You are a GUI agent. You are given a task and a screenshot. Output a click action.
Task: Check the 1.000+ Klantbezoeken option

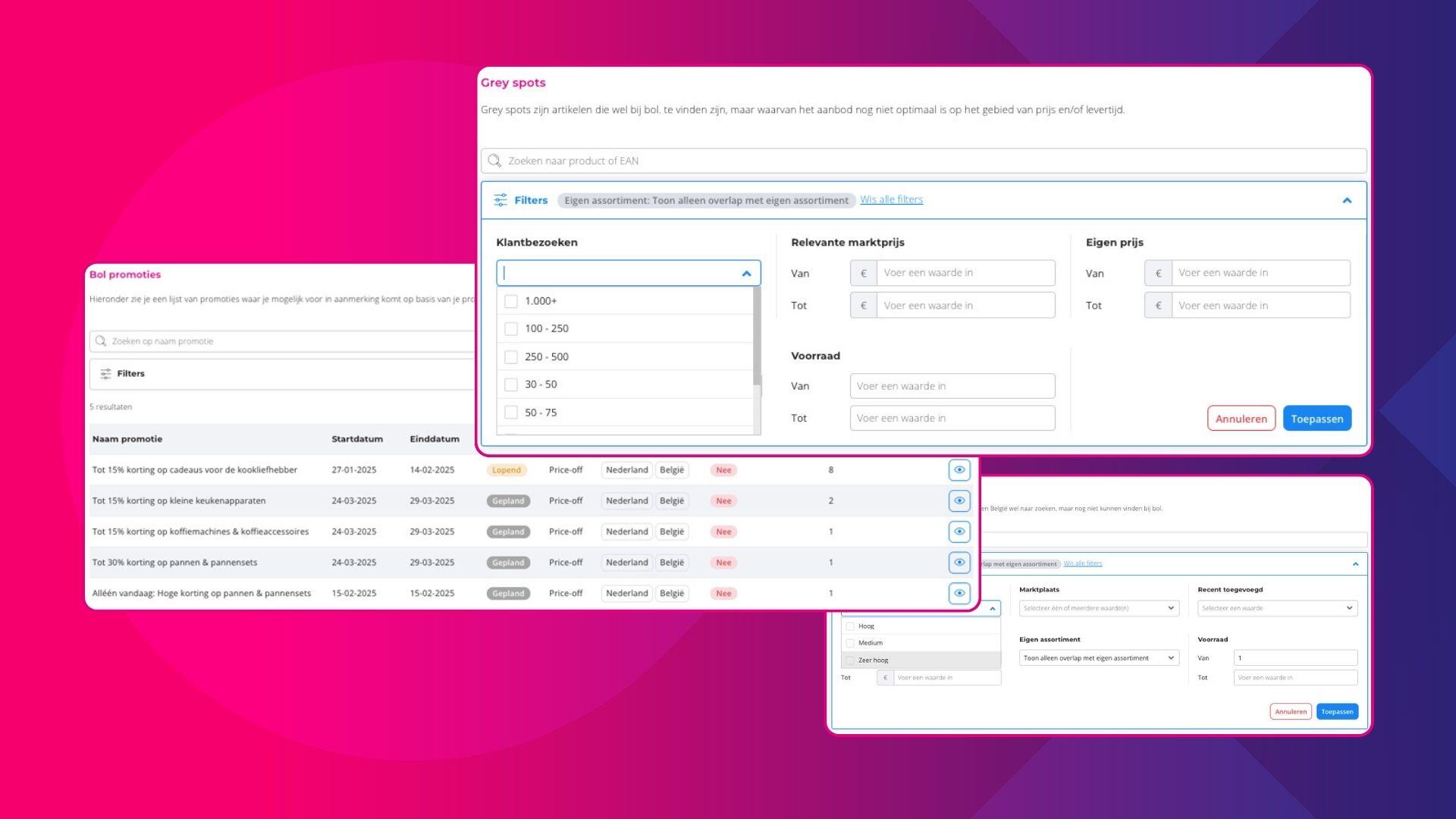[511, 301]
